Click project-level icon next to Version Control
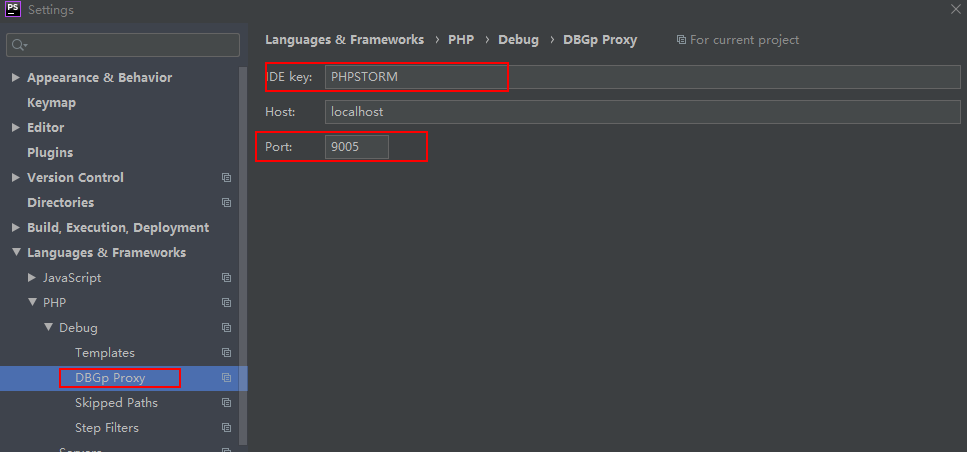This screenshot has width=967, height=452. (226, 178)
